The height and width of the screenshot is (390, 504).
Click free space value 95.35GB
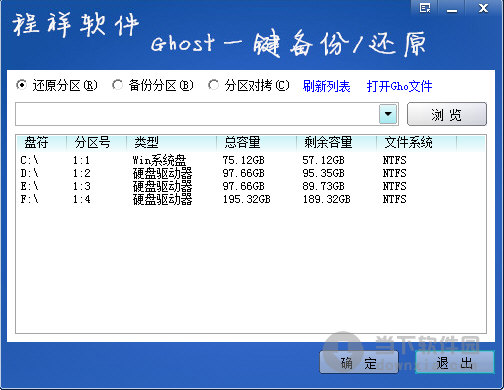[x=323, y=173]
